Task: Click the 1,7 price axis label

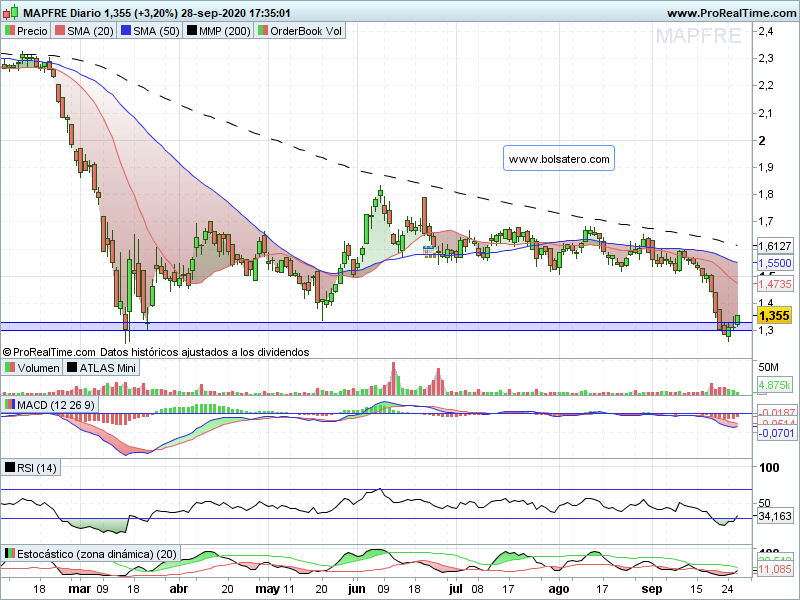Action: pyautogui.click(x=766, y=221)
